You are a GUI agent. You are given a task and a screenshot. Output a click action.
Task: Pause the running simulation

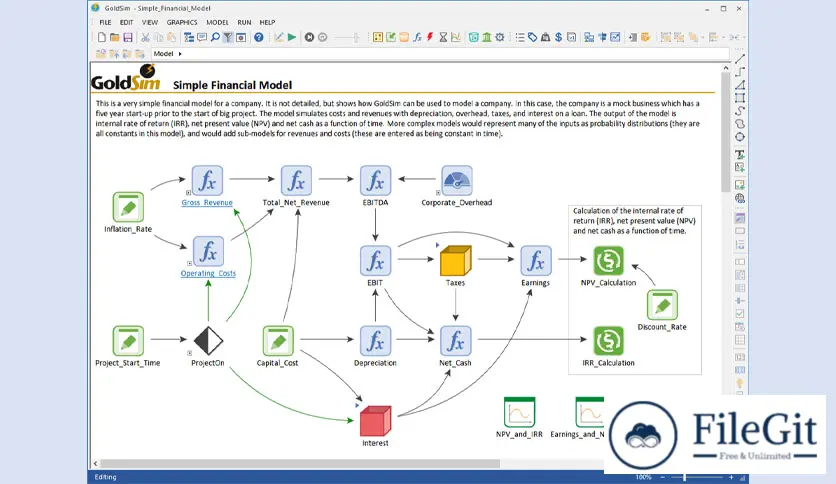tap(323, 37)
